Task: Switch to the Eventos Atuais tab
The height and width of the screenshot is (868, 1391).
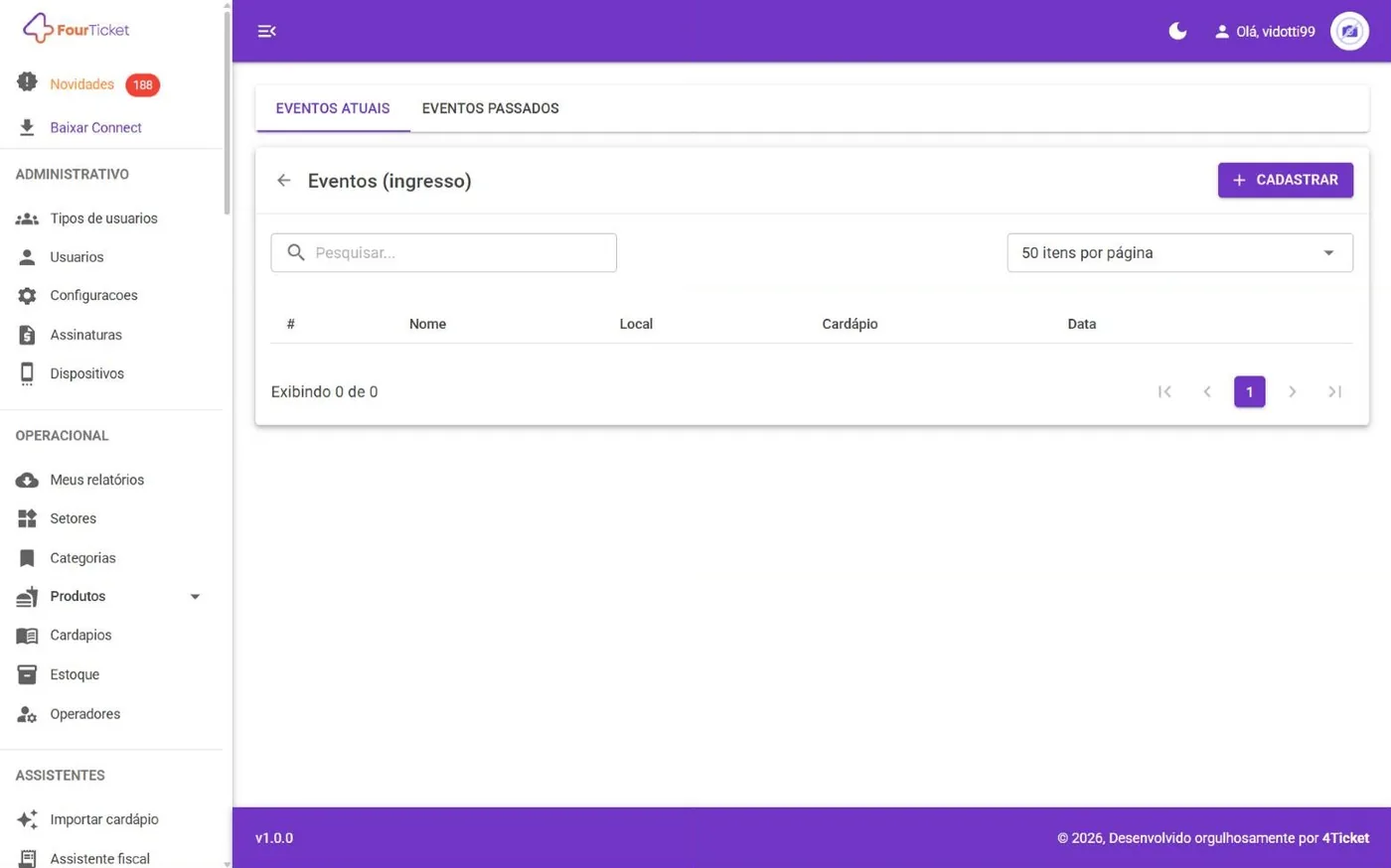Action: pyautogui.click(x=333, y=108)
